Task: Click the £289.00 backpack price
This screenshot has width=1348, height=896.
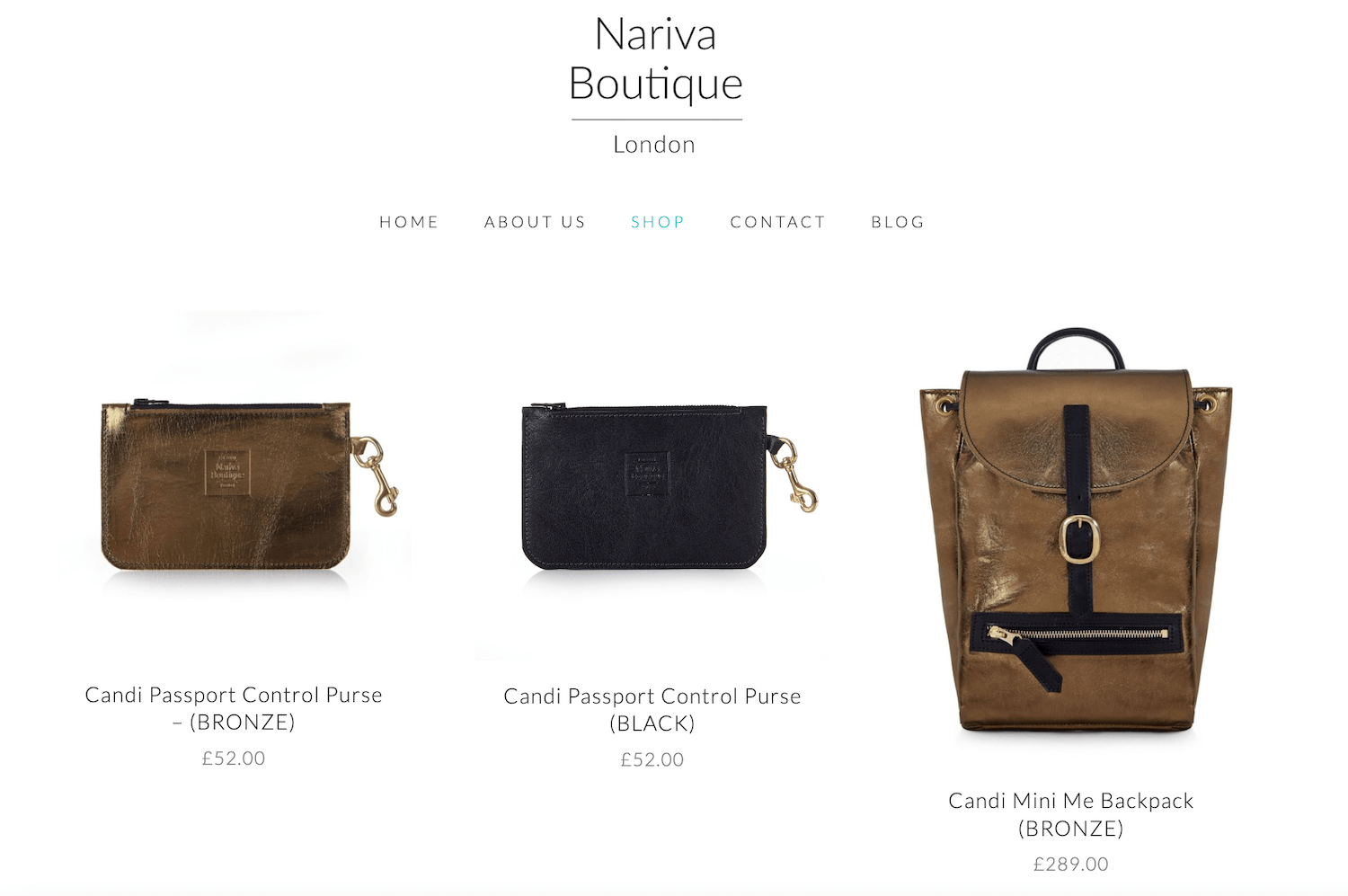Action: tap(1071, 865)
